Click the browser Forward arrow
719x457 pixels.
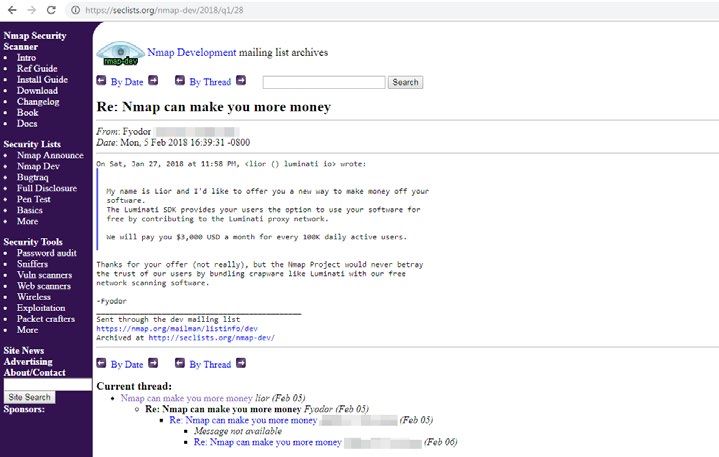pos(32,10)
